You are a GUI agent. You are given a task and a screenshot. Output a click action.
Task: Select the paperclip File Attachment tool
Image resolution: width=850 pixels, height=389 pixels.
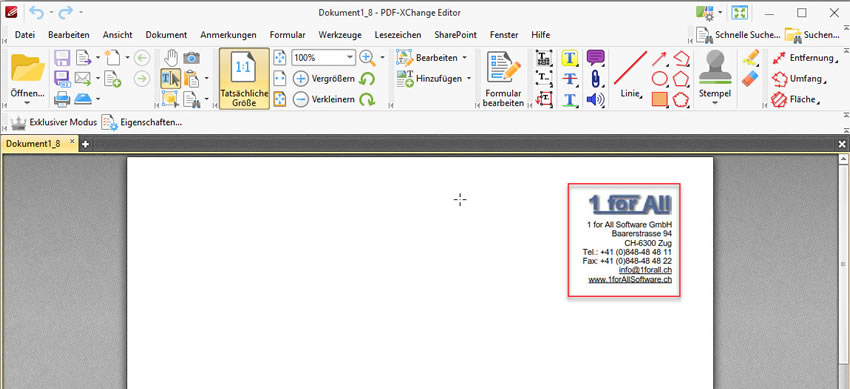coord(595,79)
